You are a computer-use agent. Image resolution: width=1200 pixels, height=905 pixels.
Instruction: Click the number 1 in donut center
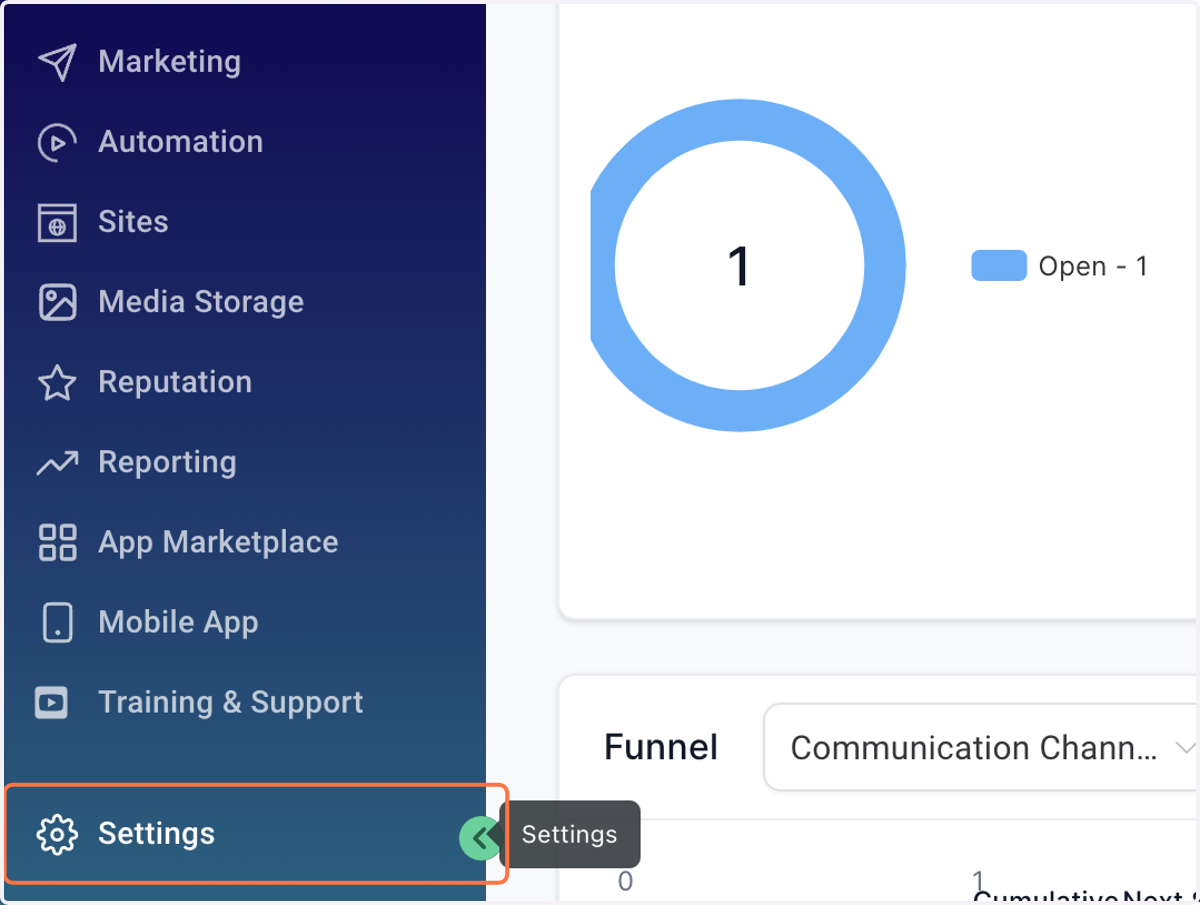point(738,267)
